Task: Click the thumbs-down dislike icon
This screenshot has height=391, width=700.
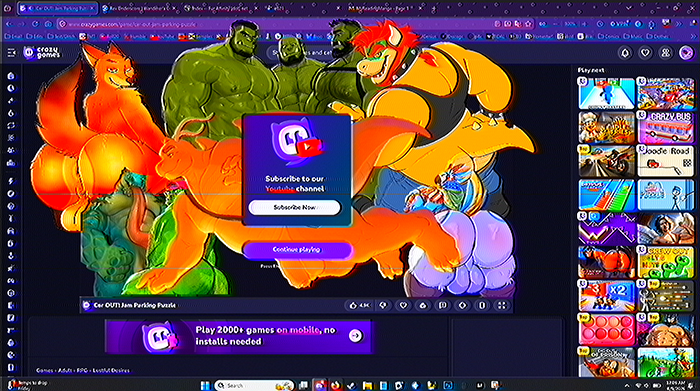Action: point(383,305)
